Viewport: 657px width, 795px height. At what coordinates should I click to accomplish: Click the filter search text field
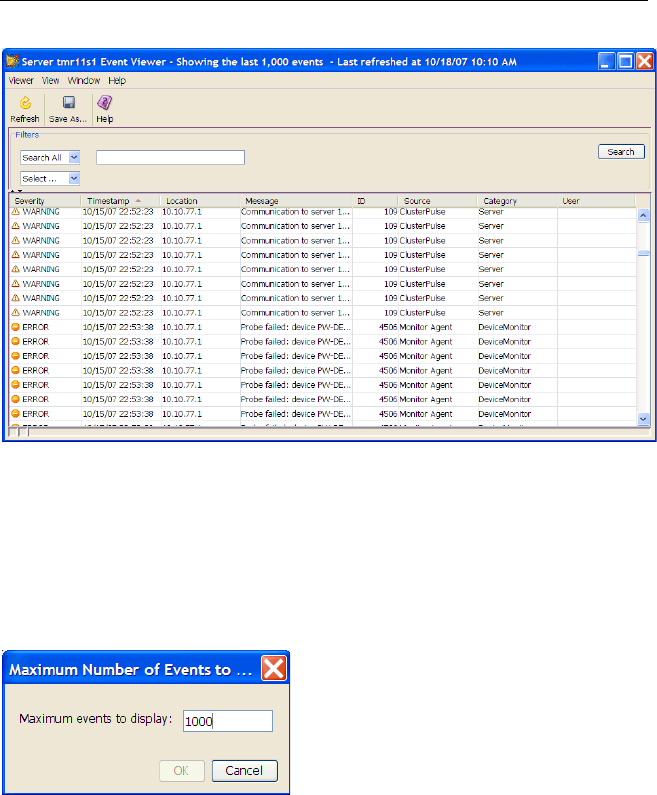tap(170, 157)
